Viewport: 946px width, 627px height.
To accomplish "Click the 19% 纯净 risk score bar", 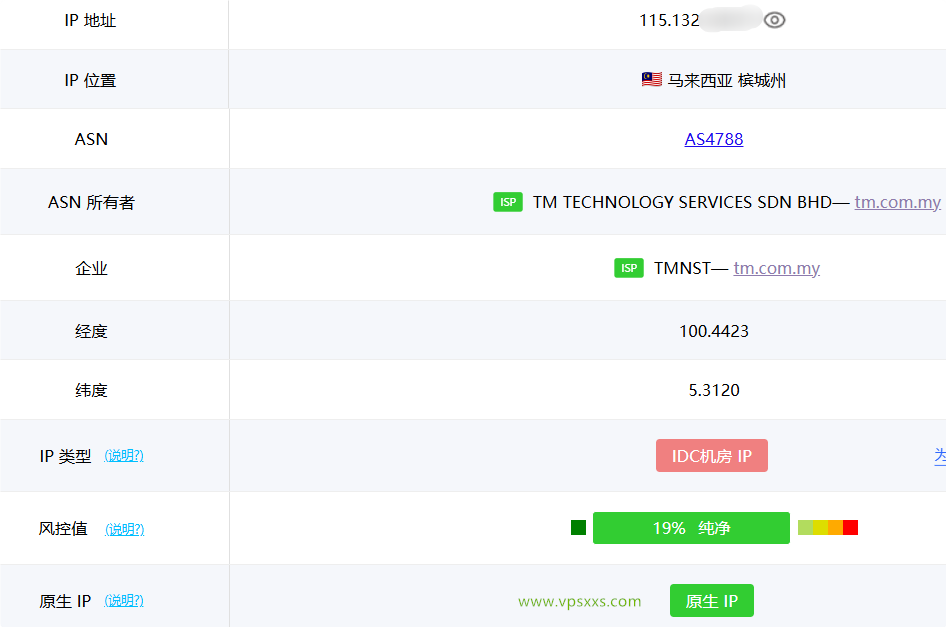I will tap(691, 528).
